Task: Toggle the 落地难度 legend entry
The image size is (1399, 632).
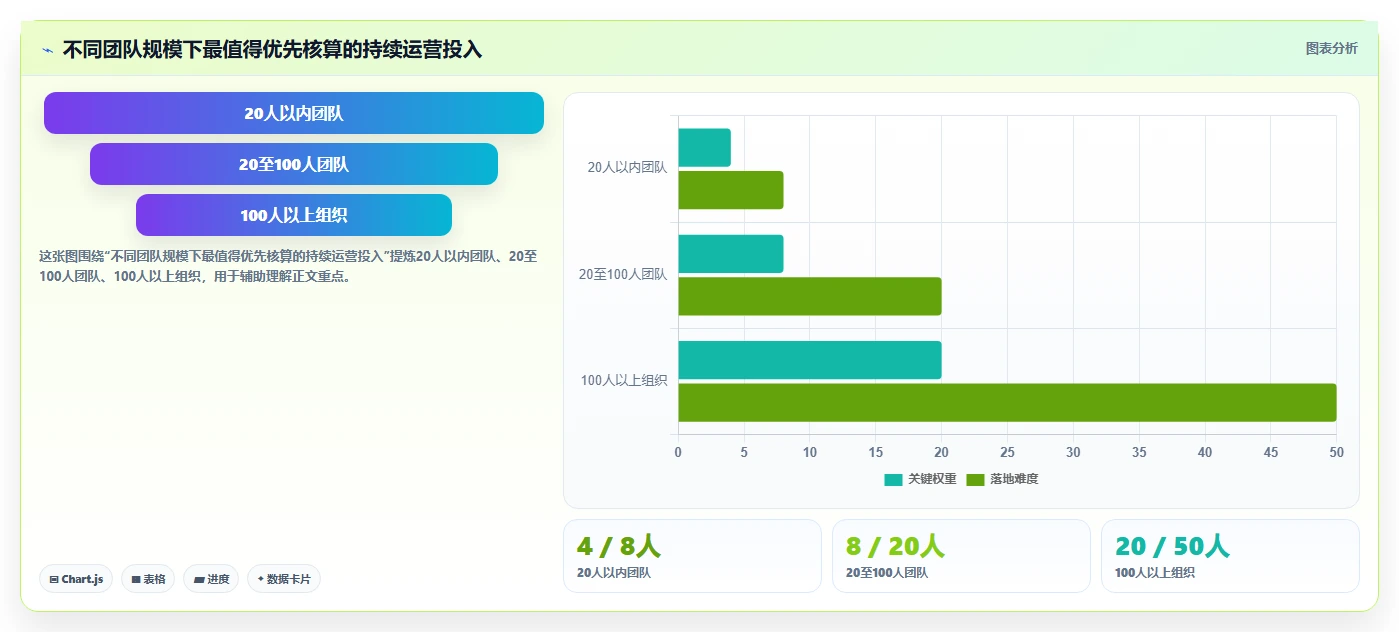Action: pyautogui.click(x=1002, y=479)
